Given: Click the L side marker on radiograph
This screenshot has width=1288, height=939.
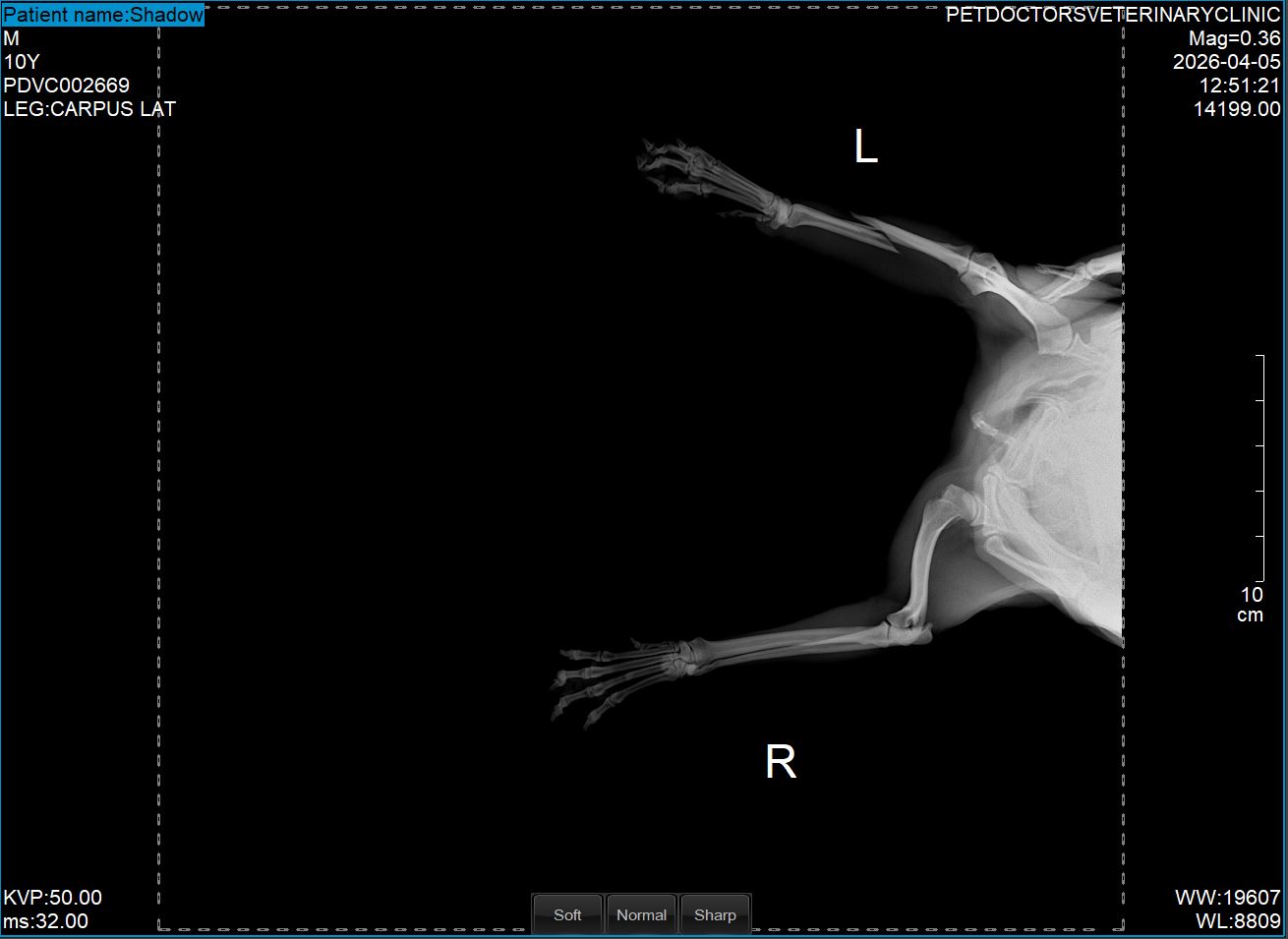Looking at the screenshot, I should click(x=865, y=147).
